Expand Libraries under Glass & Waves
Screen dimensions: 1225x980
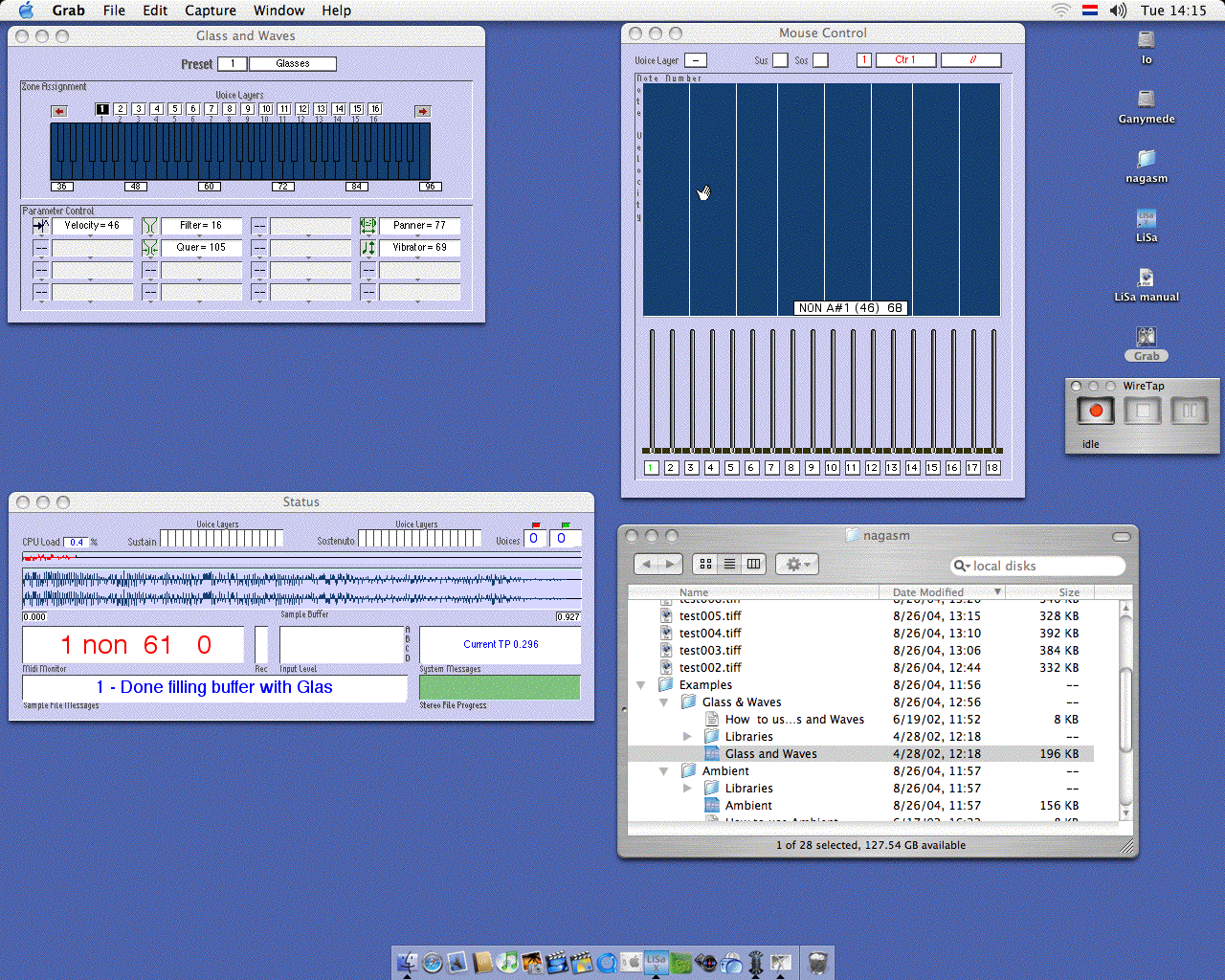point(687,737)
